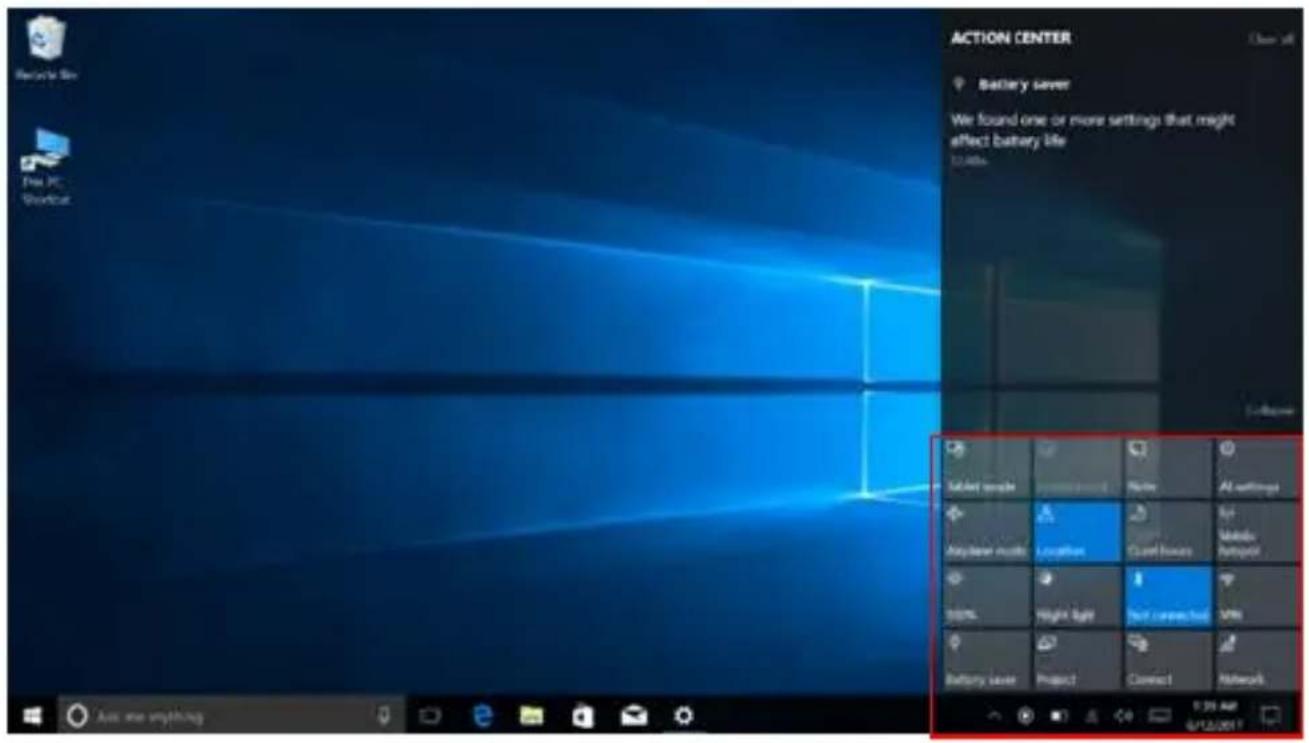1309x743 pixels.
Task: Enable Battery saver tile
Action: click(x=986, y=660)
